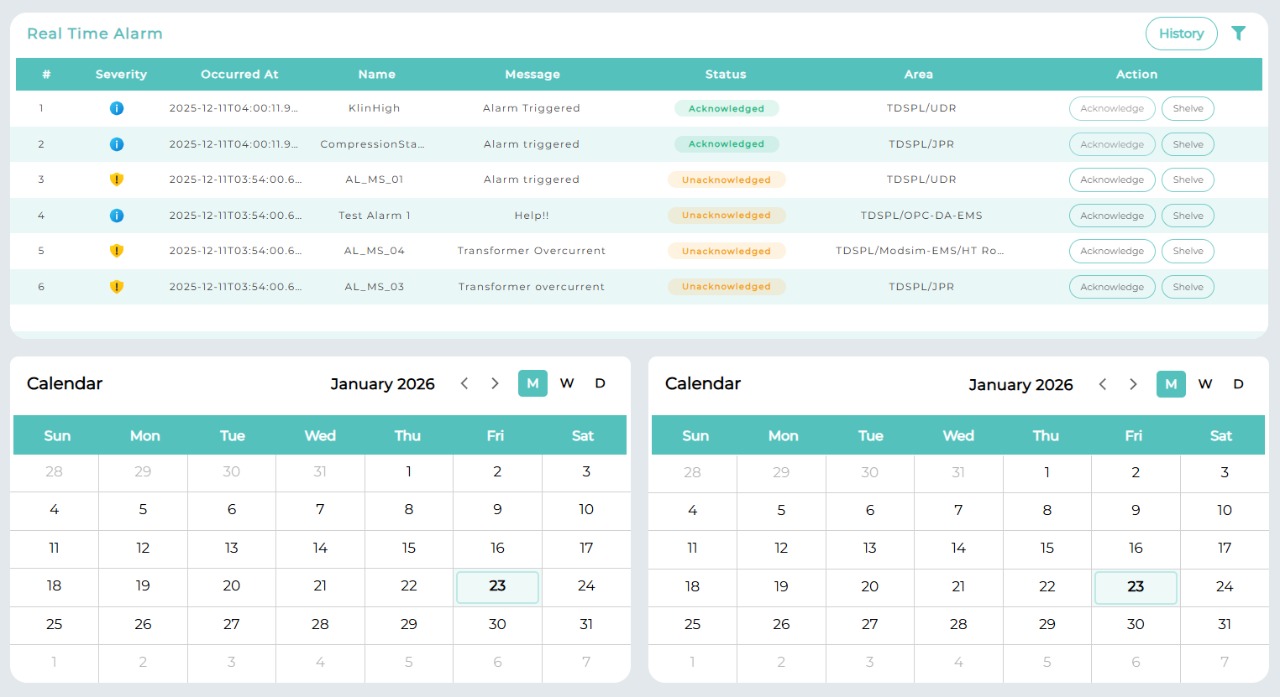Go back one month in right calendar
The image size is (1280, 697).
click(1102, 384)
